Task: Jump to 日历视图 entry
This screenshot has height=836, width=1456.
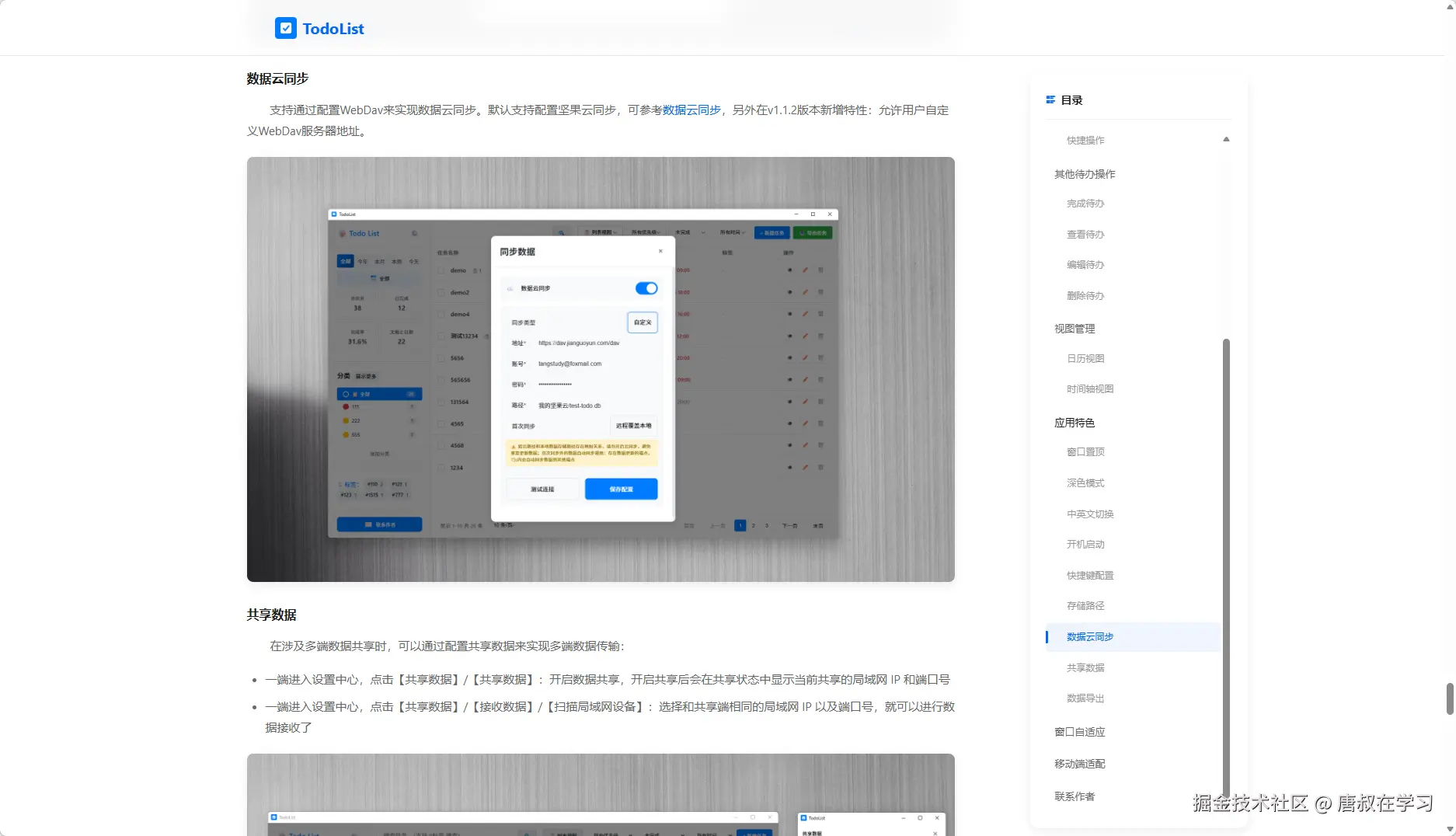Action: click(1085, 359)
